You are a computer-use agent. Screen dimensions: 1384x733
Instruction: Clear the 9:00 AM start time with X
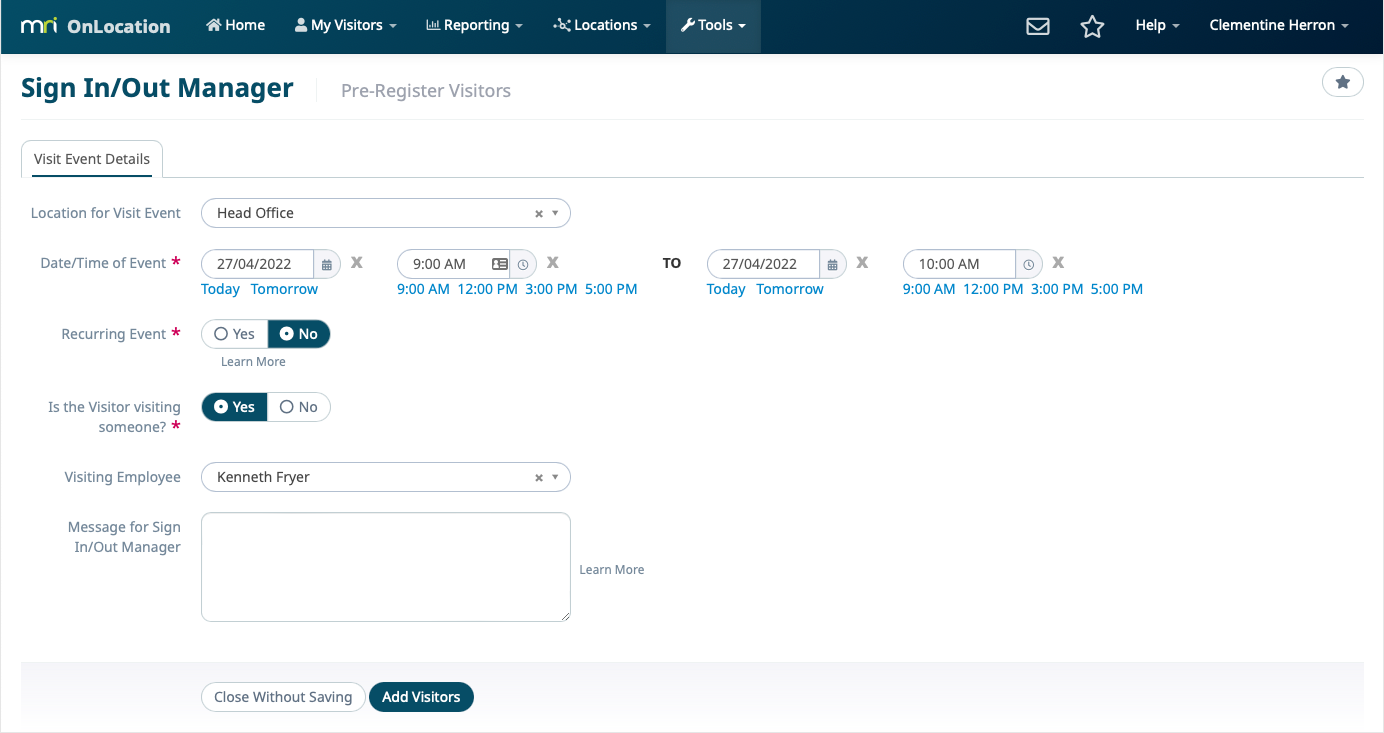pos(552,263)
